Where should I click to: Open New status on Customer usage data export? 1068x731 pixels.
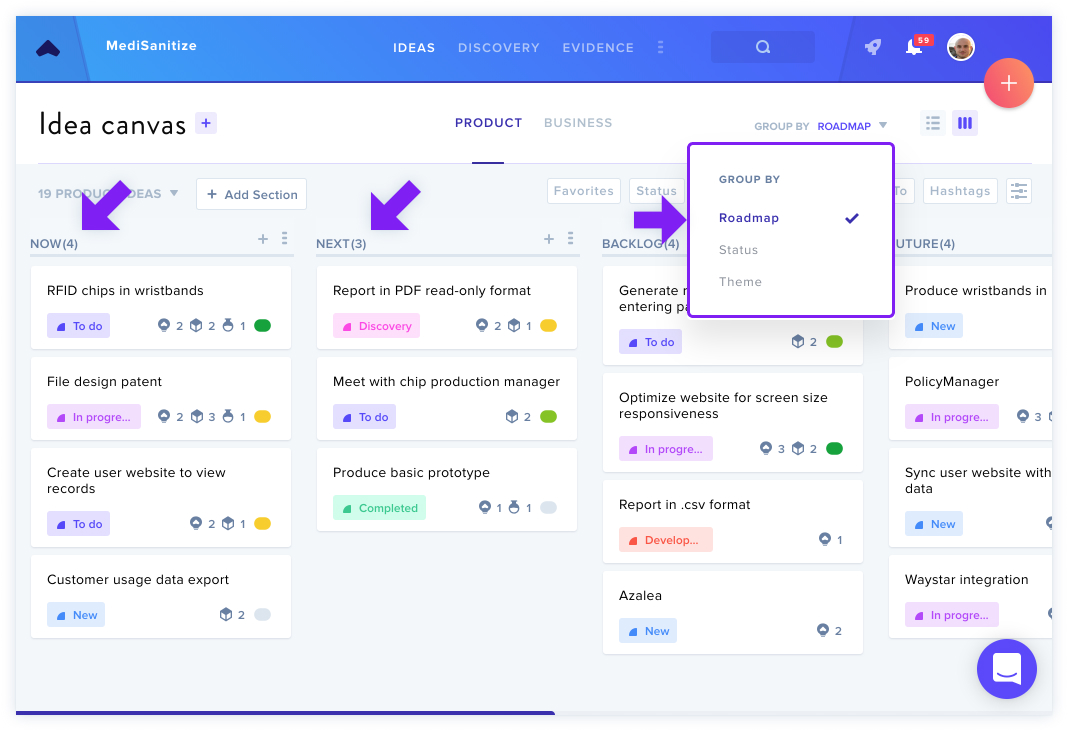(x=76, y=615)
